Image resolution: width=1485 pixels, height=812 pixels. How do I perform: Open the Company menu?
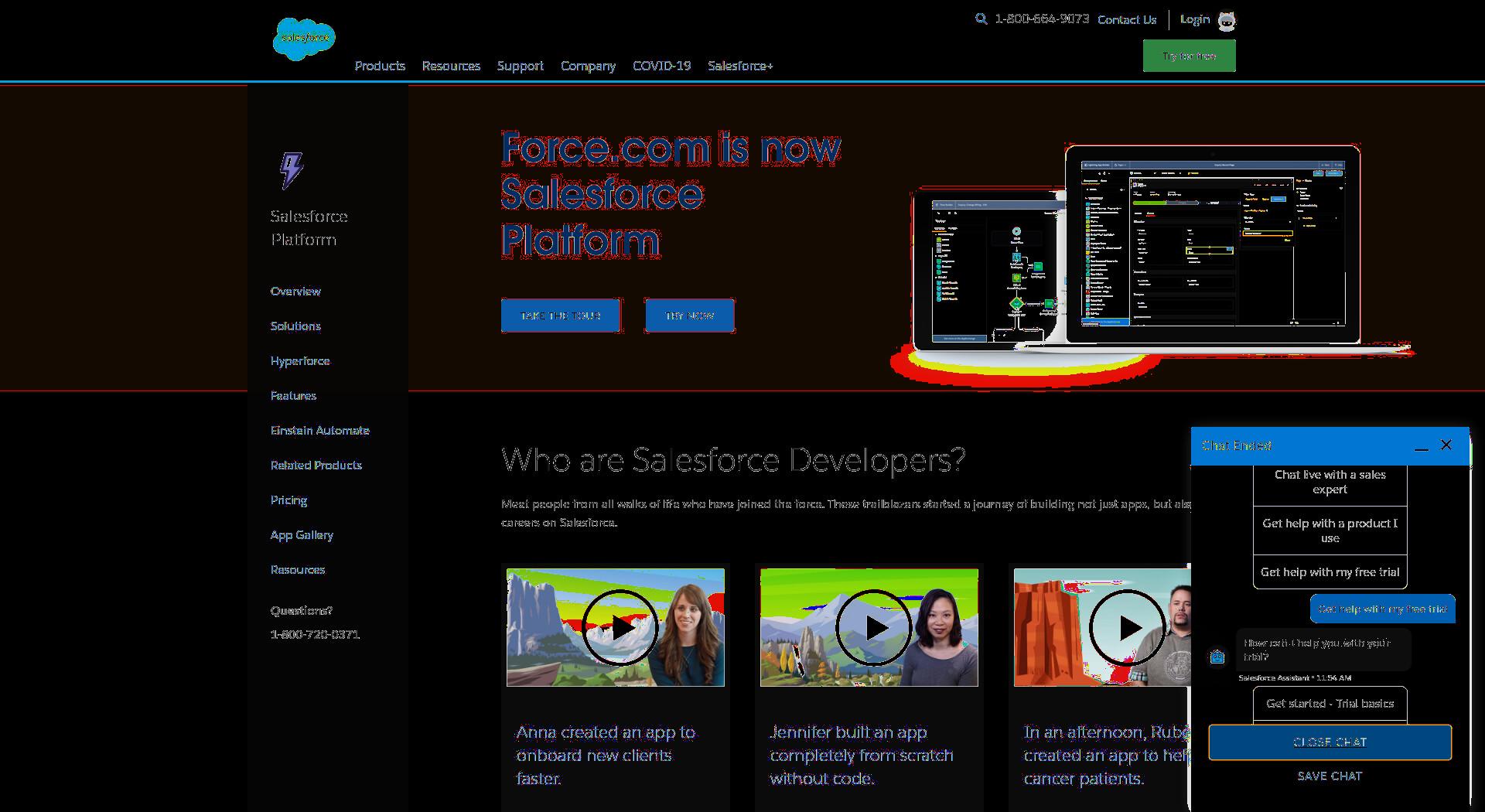tap(588, 66)
